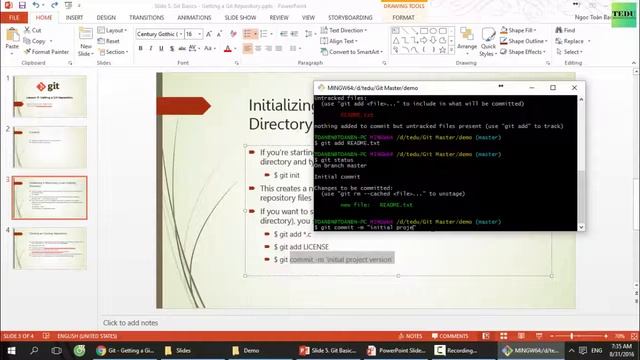Align text left in Paragraph group

[248, 49]
